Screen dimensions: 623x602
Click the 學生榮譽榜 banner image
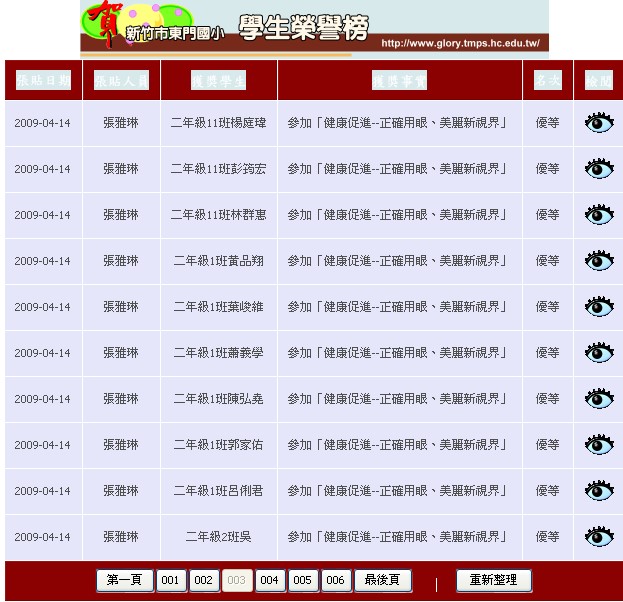pyautogui.click(x=314, y=29)
